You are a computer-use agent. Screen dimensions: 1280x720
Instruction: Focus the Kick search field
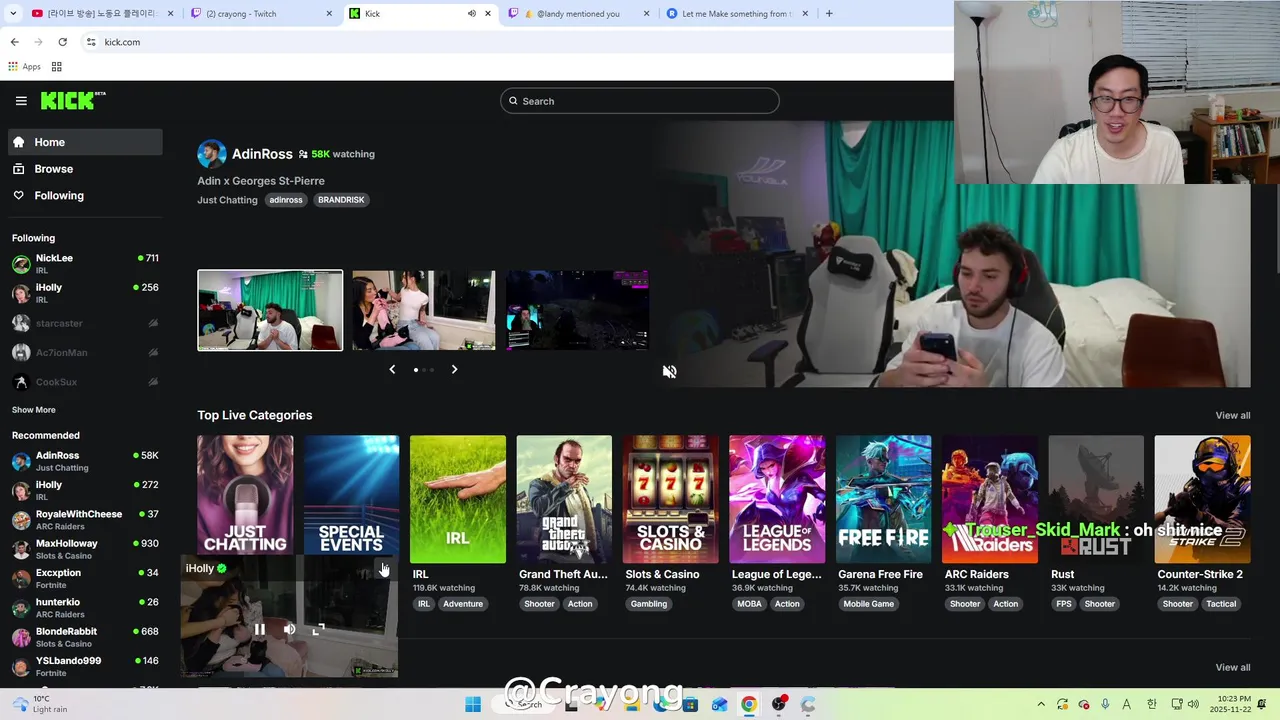pyautogui.click(x=640, y=101)
